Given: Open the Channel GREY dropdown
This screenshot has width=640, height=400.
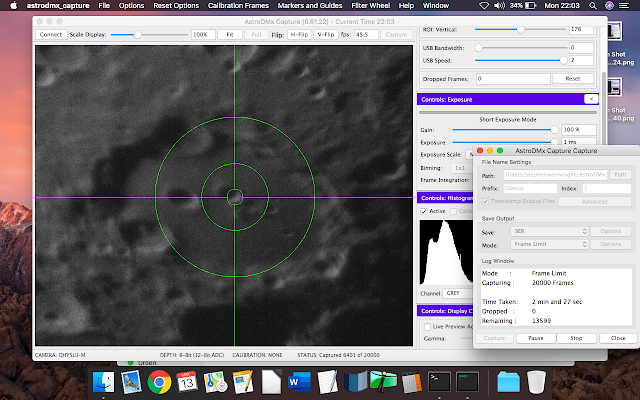Looking at the screenshot, I should (x=457, y=293).
